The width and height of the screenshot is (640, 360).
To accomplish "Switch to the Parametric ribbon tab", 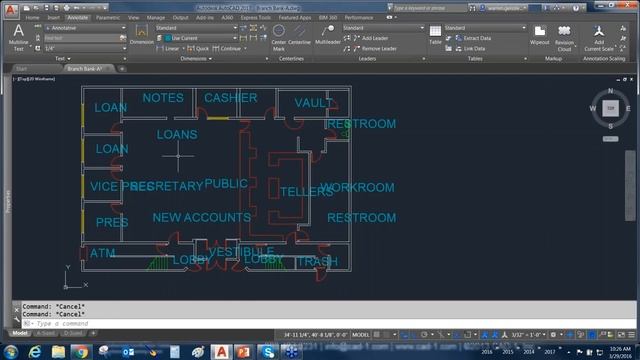I will pyautogui.click(x=108, y=18).
